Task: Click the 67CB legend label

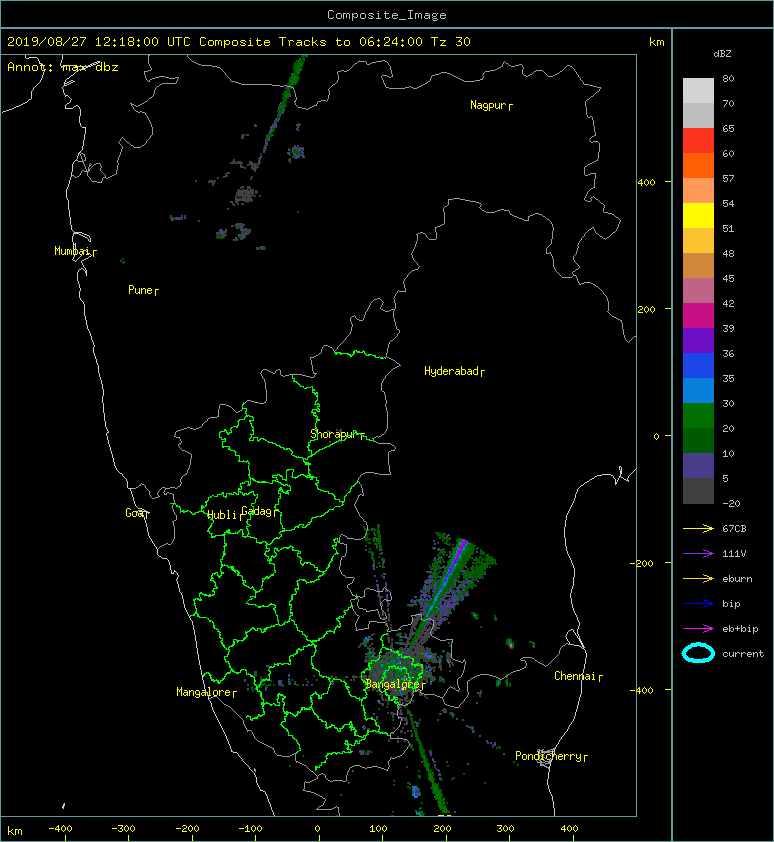Action: [x=734, y=529]
